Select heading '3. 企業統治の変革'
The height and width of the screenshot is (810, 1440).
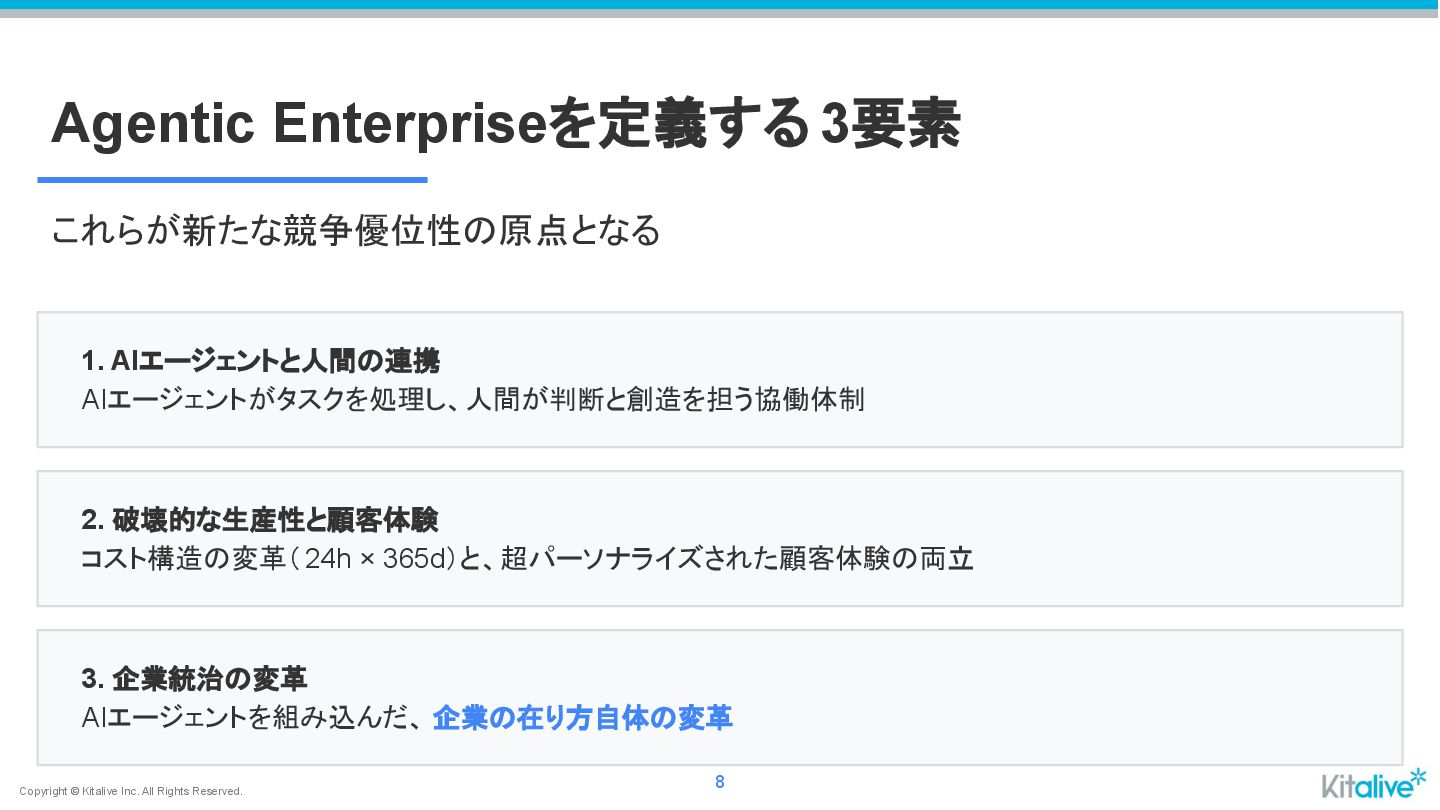[194, 679]
